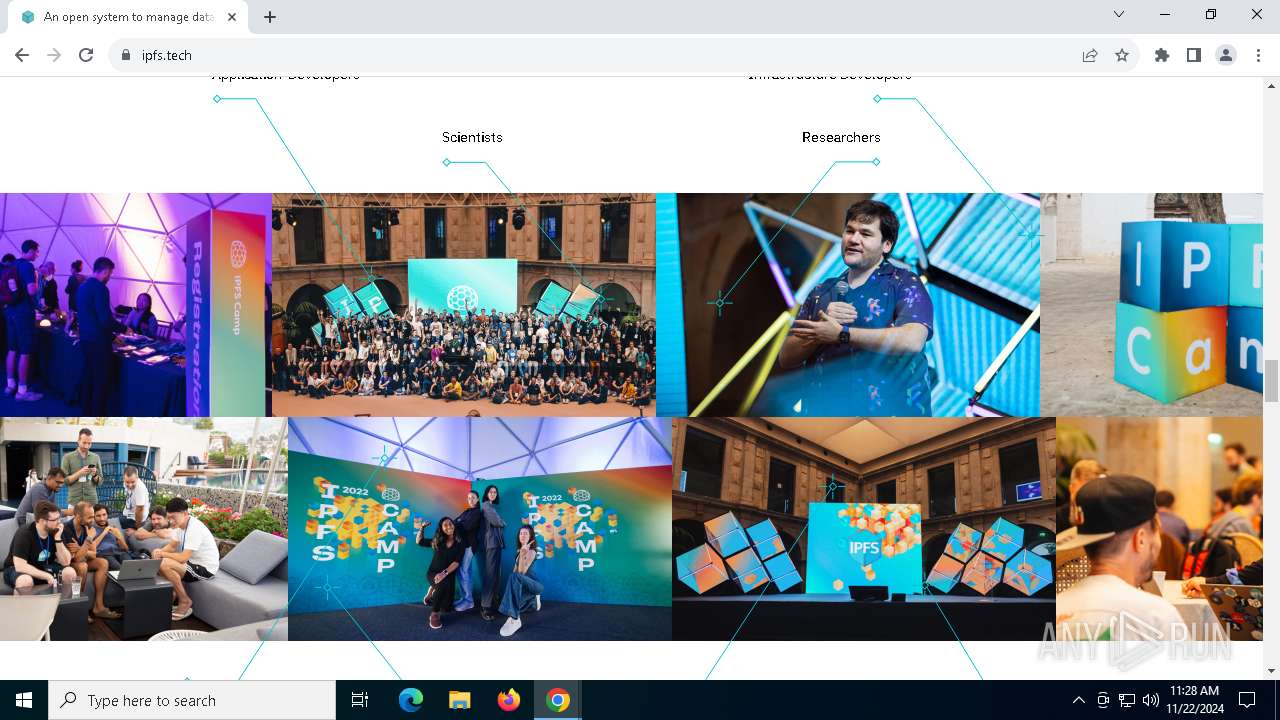Open the people on sofas with laptop photo
Screen dimensions: 1280x720
coord(144,529)
